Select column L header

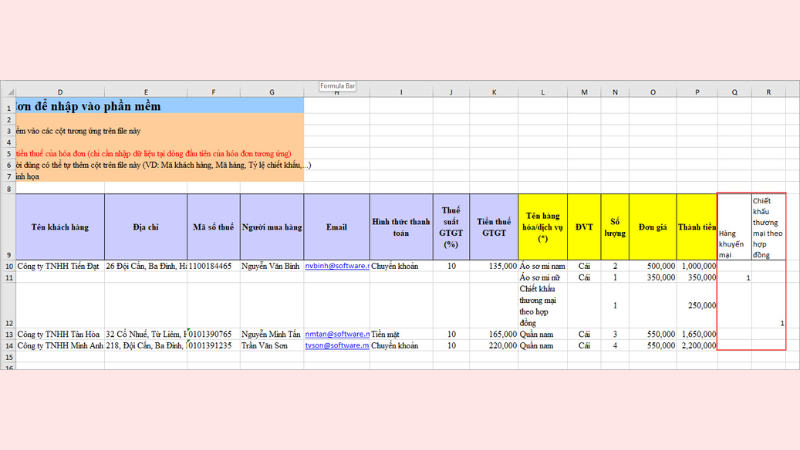pyautogui.click(x=543, y=92)
